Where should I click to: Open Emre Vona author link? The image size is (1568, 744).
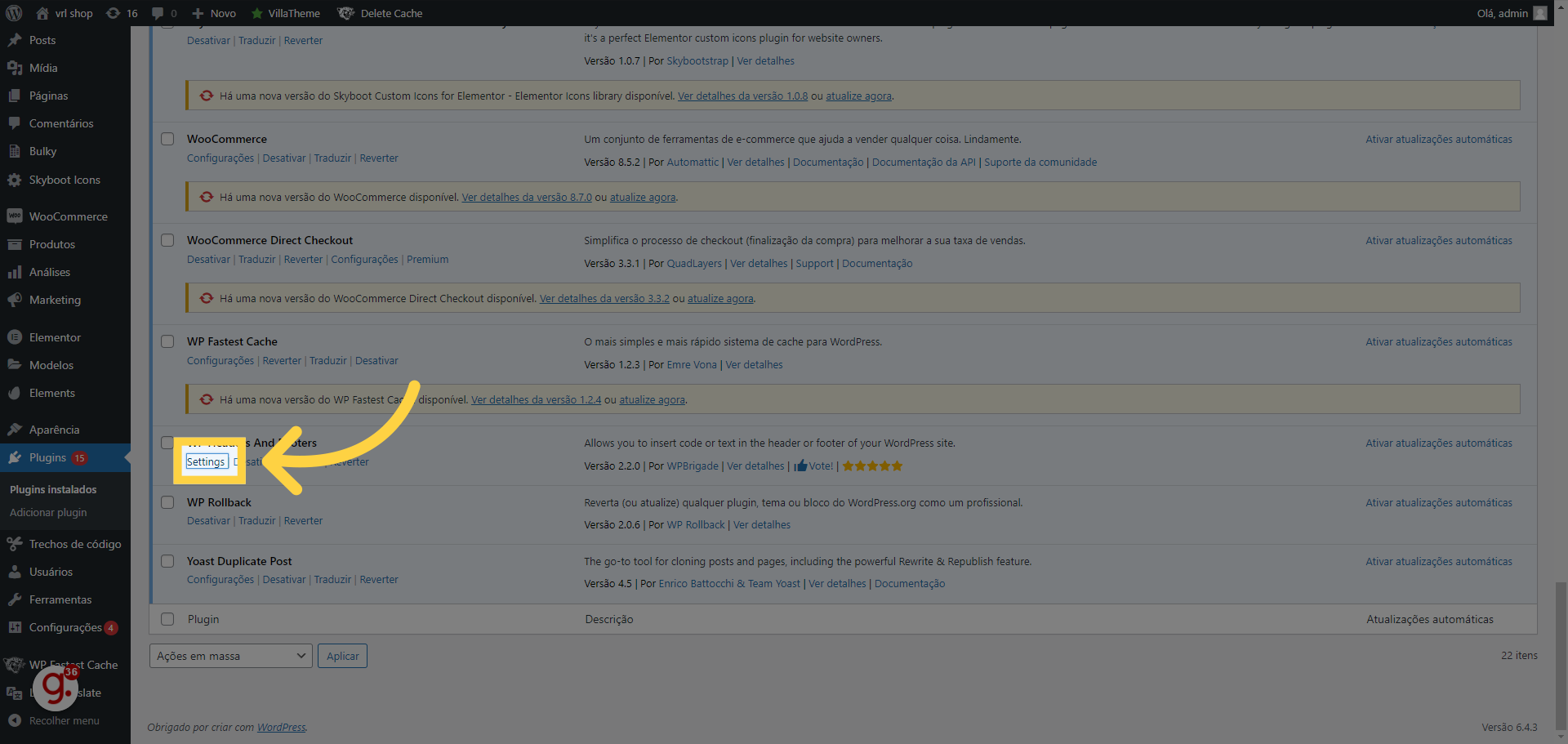[692, 364]
